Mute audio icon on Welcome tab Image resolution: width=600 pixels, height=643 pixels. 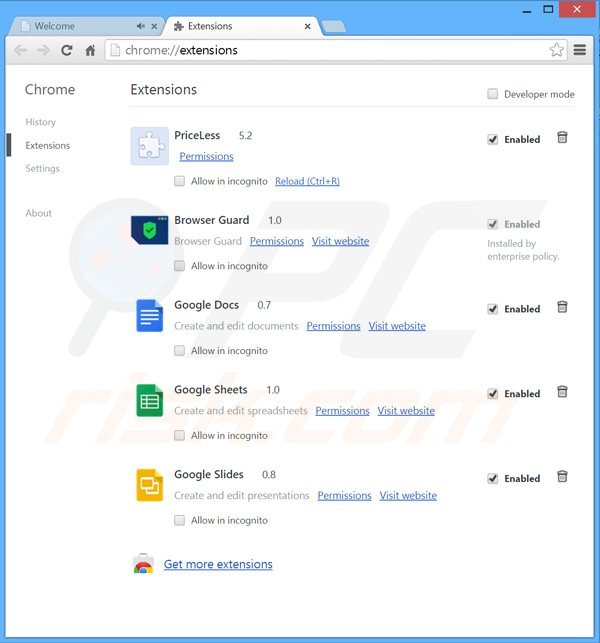click(x=140, y=26)
